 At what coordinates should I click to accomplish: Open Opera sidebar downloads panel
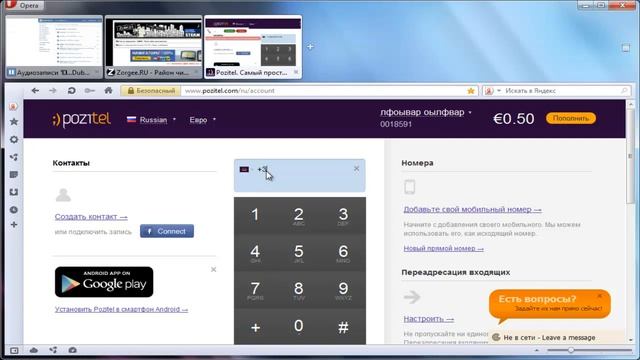click(14, 192)
